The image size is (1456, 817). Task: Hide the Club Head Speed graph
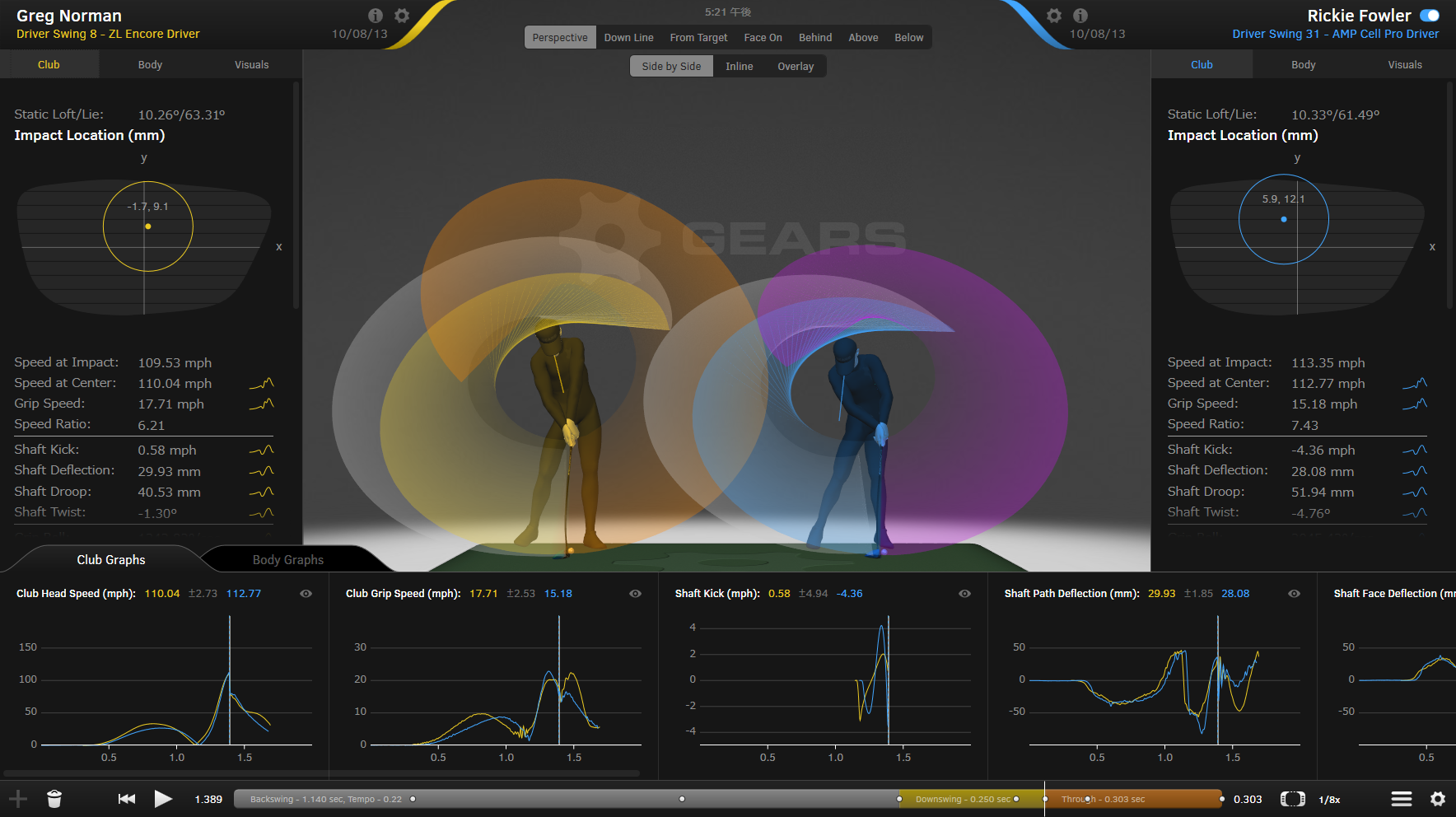point(306,594)
